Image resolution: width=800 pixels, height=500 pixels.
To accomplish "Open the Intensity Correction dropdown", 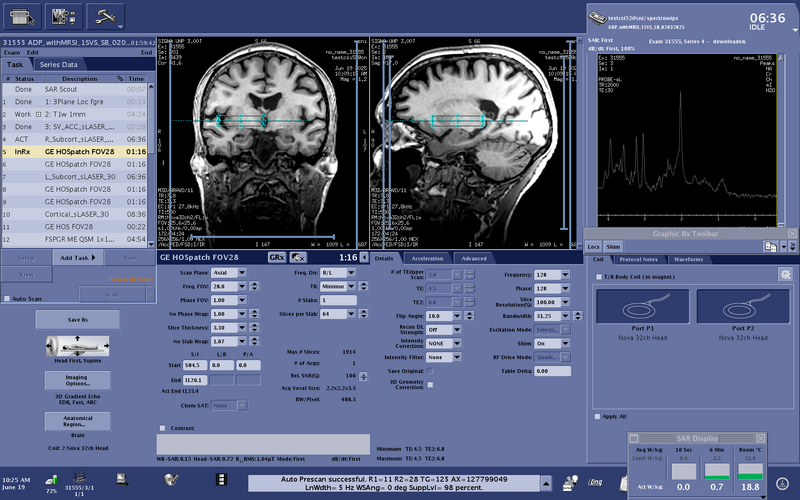I will 457,343.
